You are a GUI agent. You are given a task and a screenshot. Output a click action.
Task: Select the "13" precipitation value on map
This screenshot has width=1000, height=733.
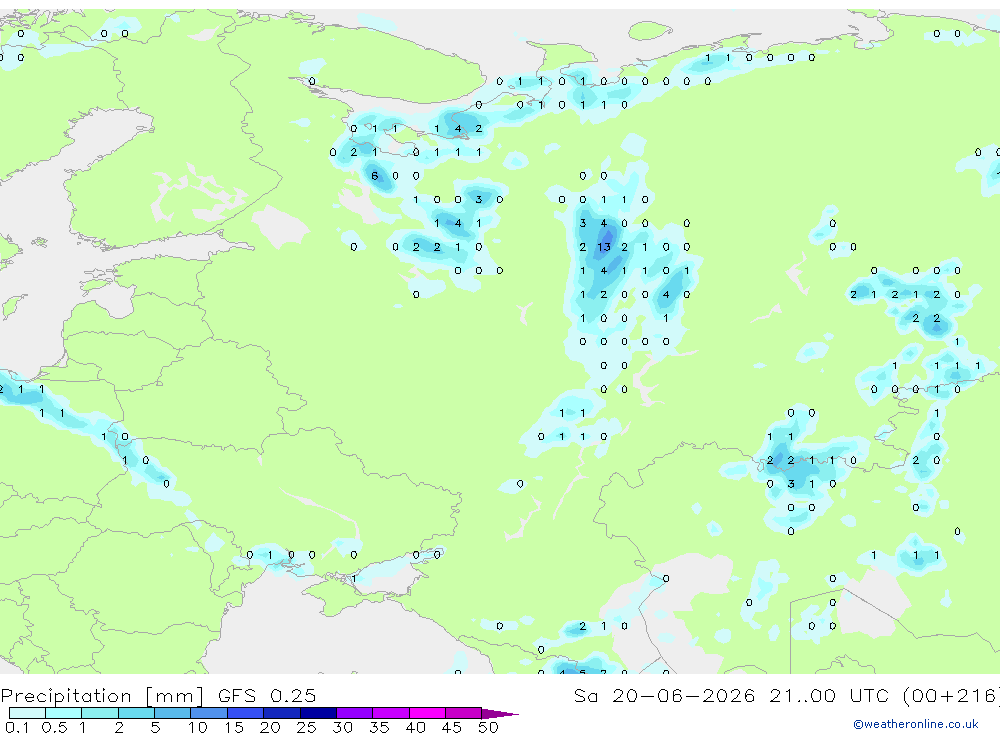[x=604, y=247]
